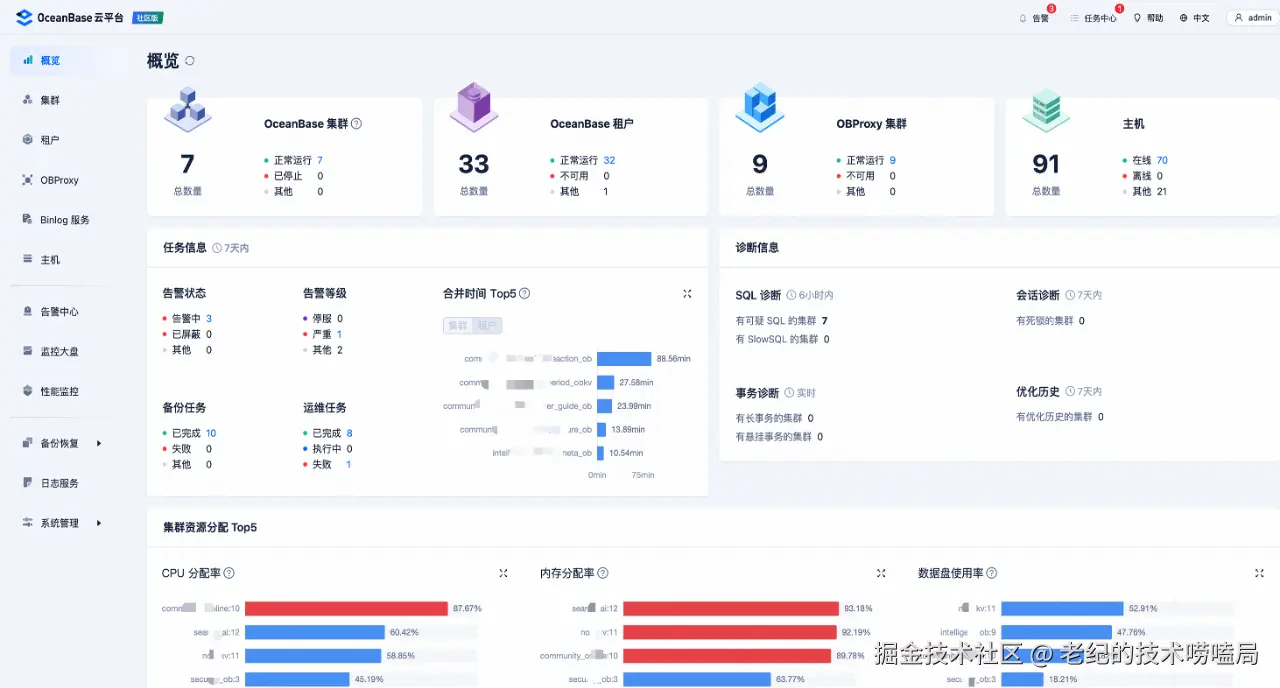Switch merge time chart to 集群
The image size is (1280, 688).
457,326
